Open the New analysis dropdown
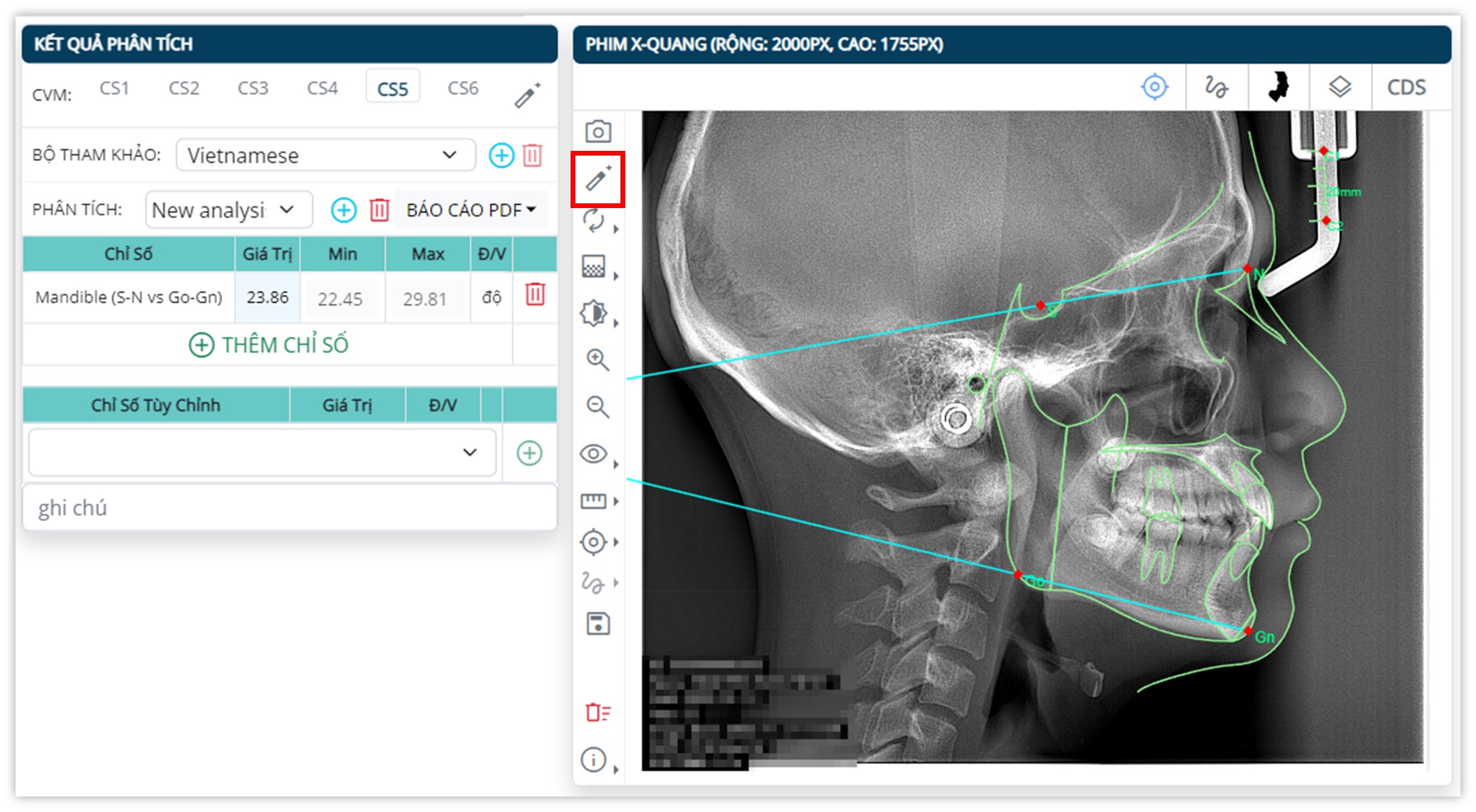This screenshot has height=812, width=1476. (228, 210)
